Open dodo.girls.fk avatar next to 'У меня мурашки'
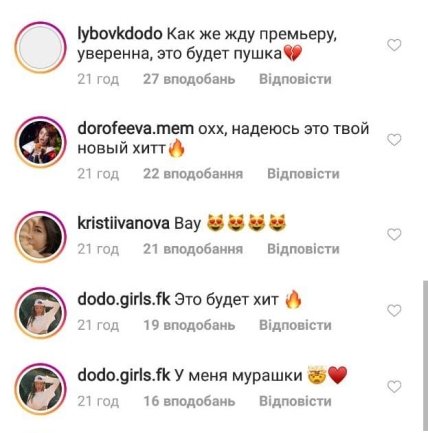 [x=41, y=389]
